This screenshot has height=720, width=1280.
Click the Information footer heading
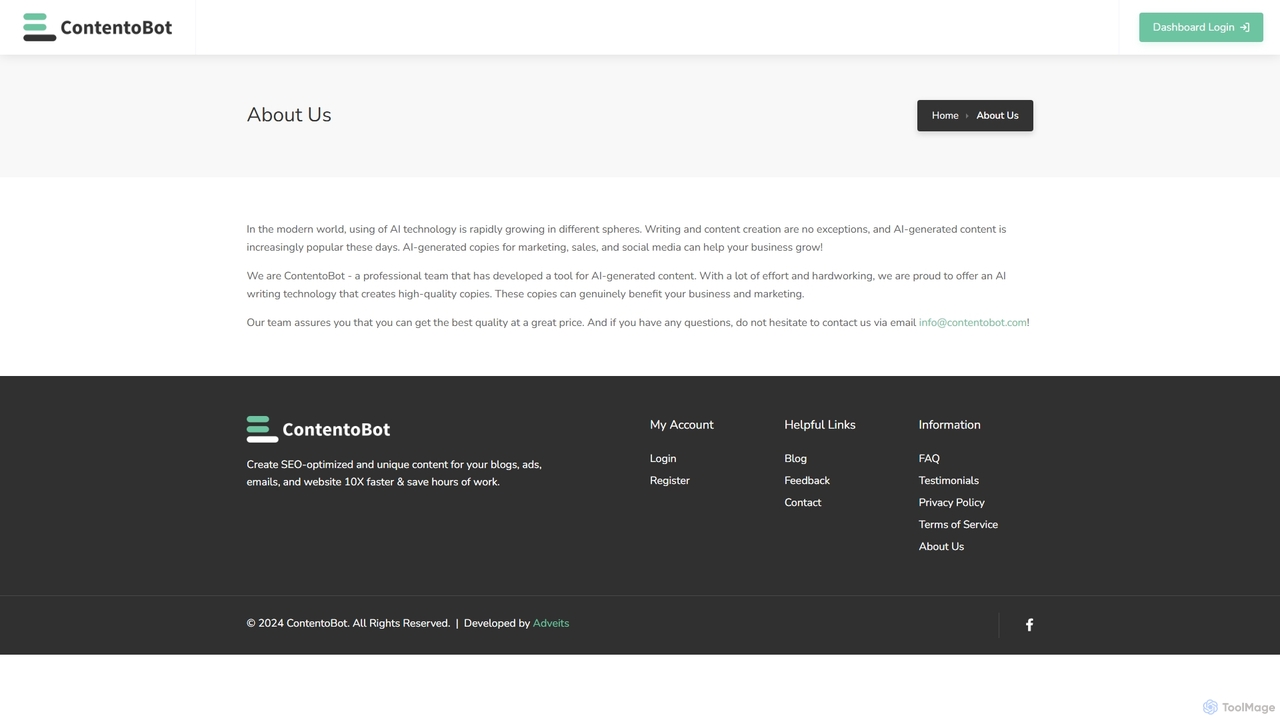pyautogui.click(x=950, y=425)
